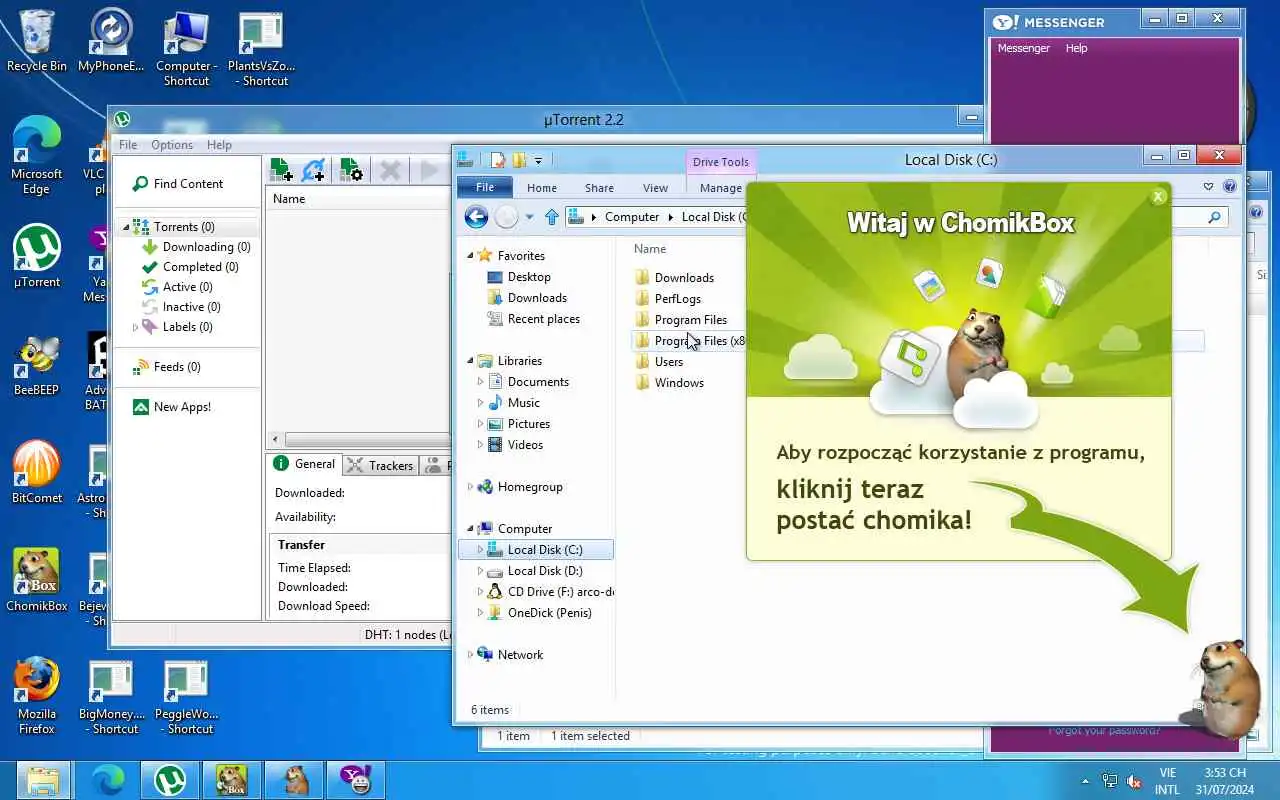
Task: Select Pictures library
Action: 529,424
